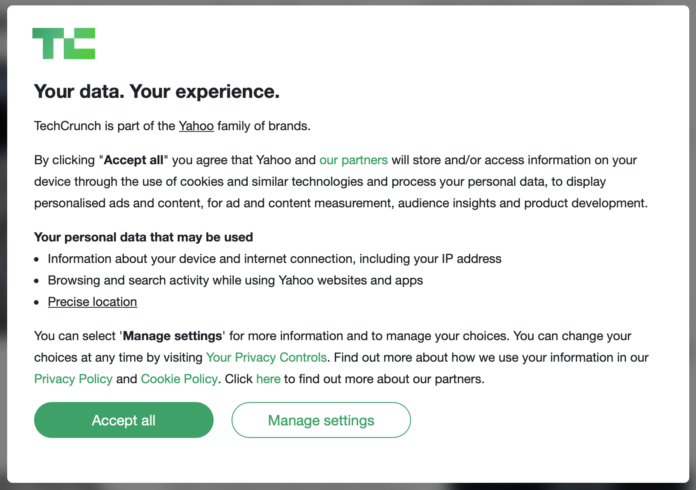696x490 pixels.
Task: Visit the Your Privacy Controls link
Action: pos(266,357)
